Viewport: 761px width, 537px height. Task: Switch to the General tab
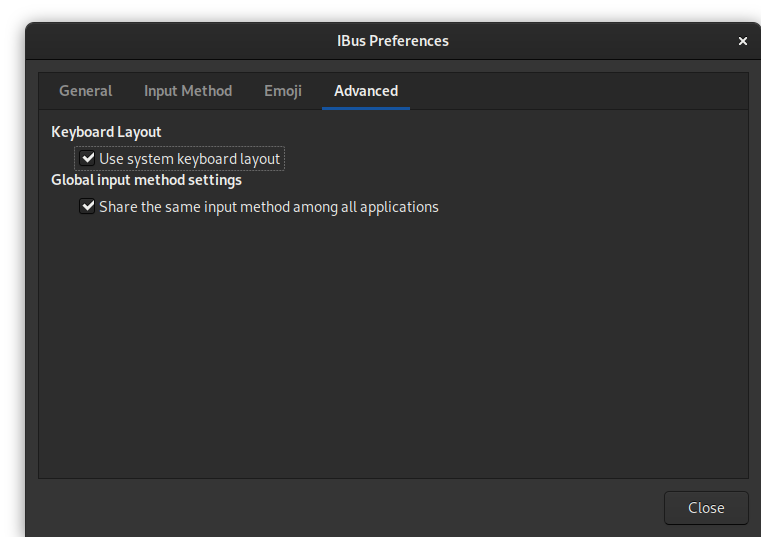tap(85, 91)
